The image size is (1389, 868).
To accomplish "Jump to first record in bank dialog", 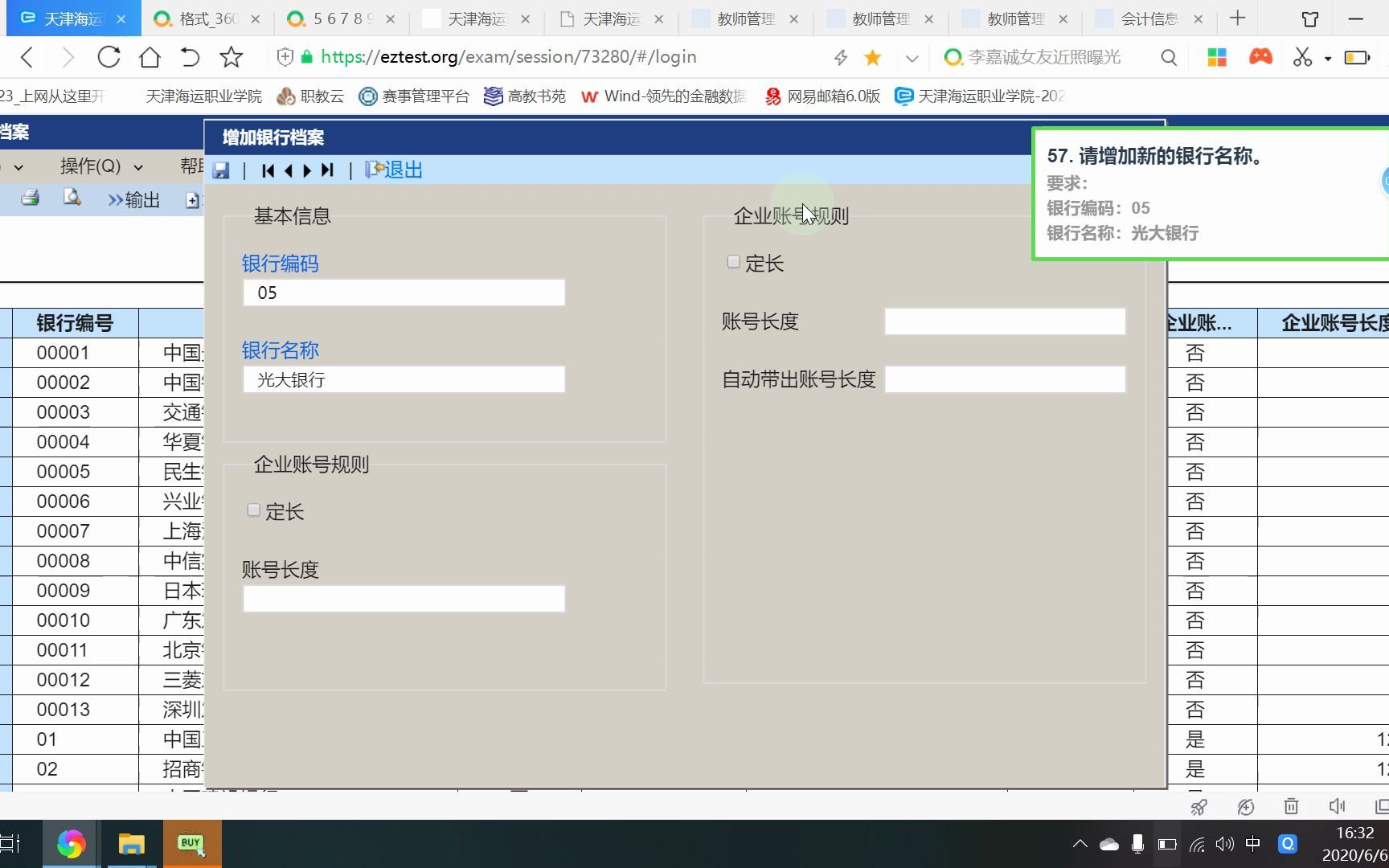I will 268,170.
